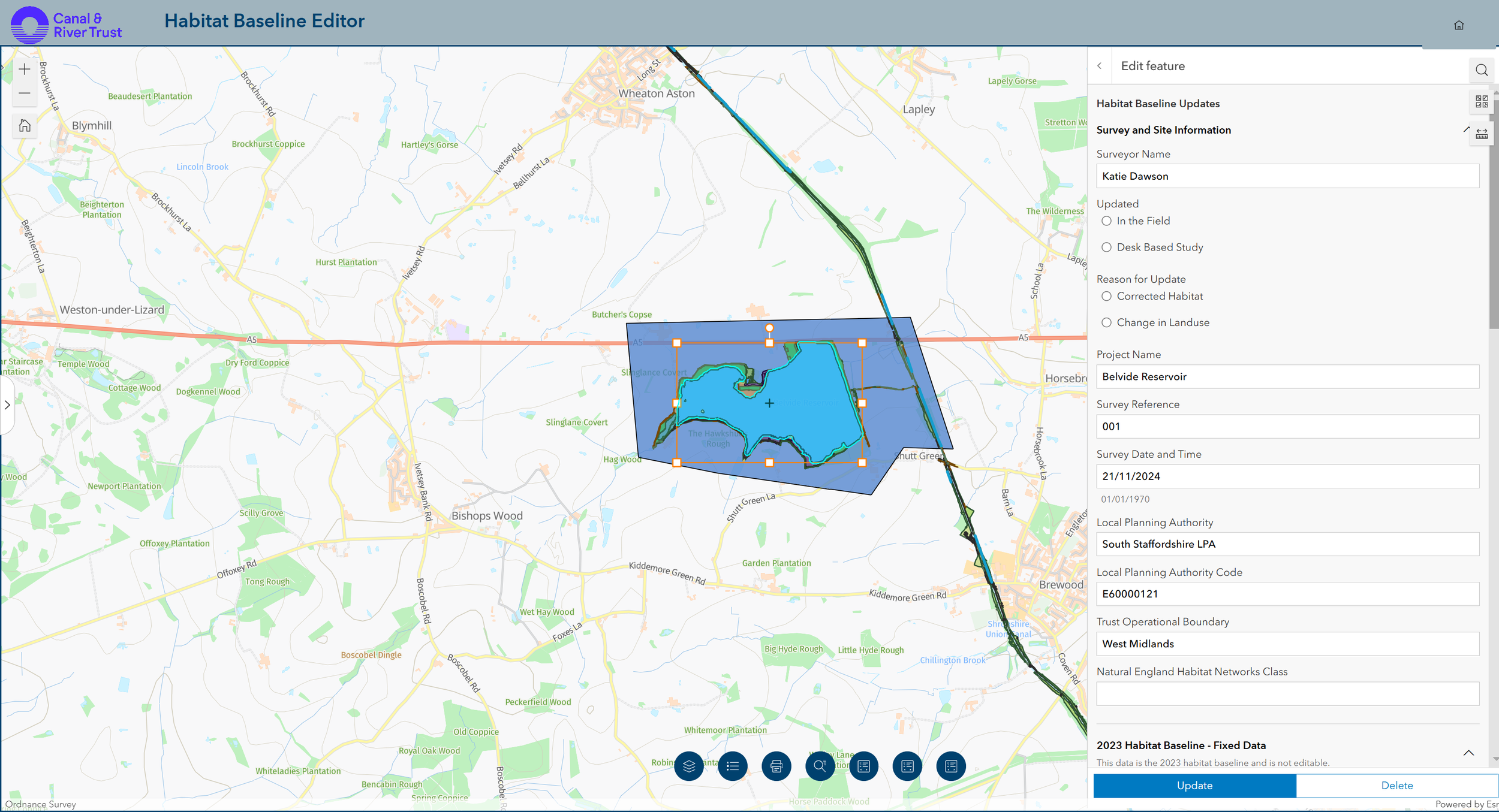Image resolution: width=1499 pixels, height=812 pixels.
Task: Zoom in on the map
Action: pyautogui.click(x=25, y=70)
